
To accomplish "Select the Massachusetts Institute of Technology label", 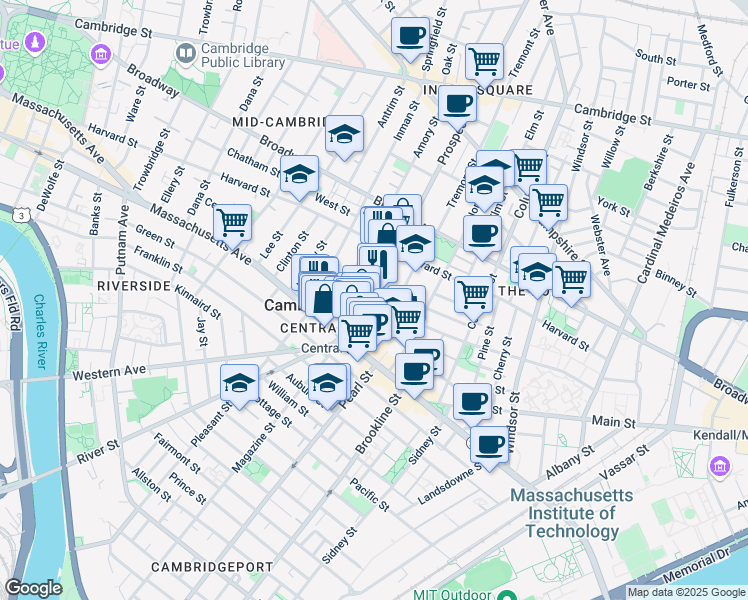I will [572, 513].
